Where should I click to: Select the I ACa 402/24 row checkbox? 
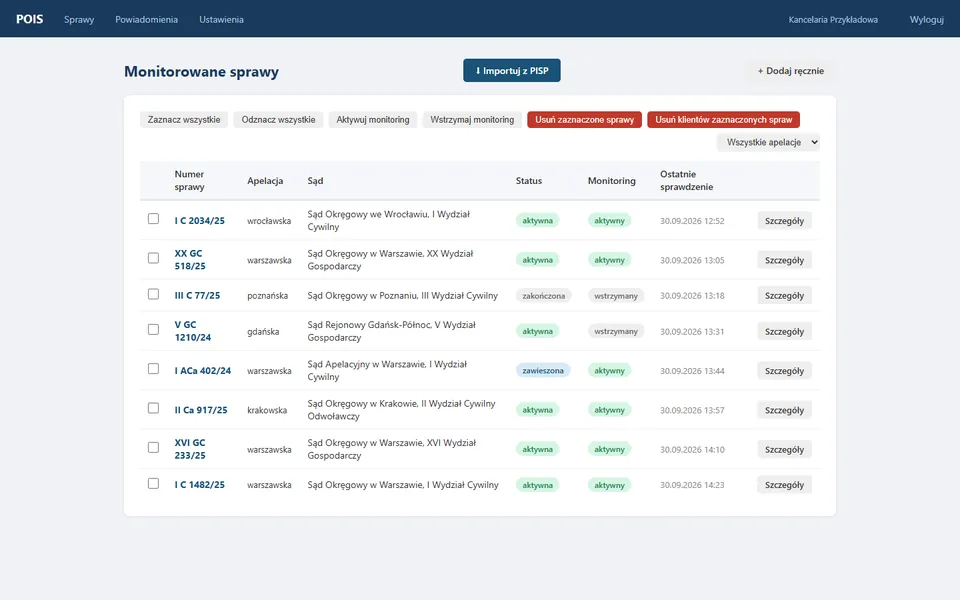[x=153, y=369]
